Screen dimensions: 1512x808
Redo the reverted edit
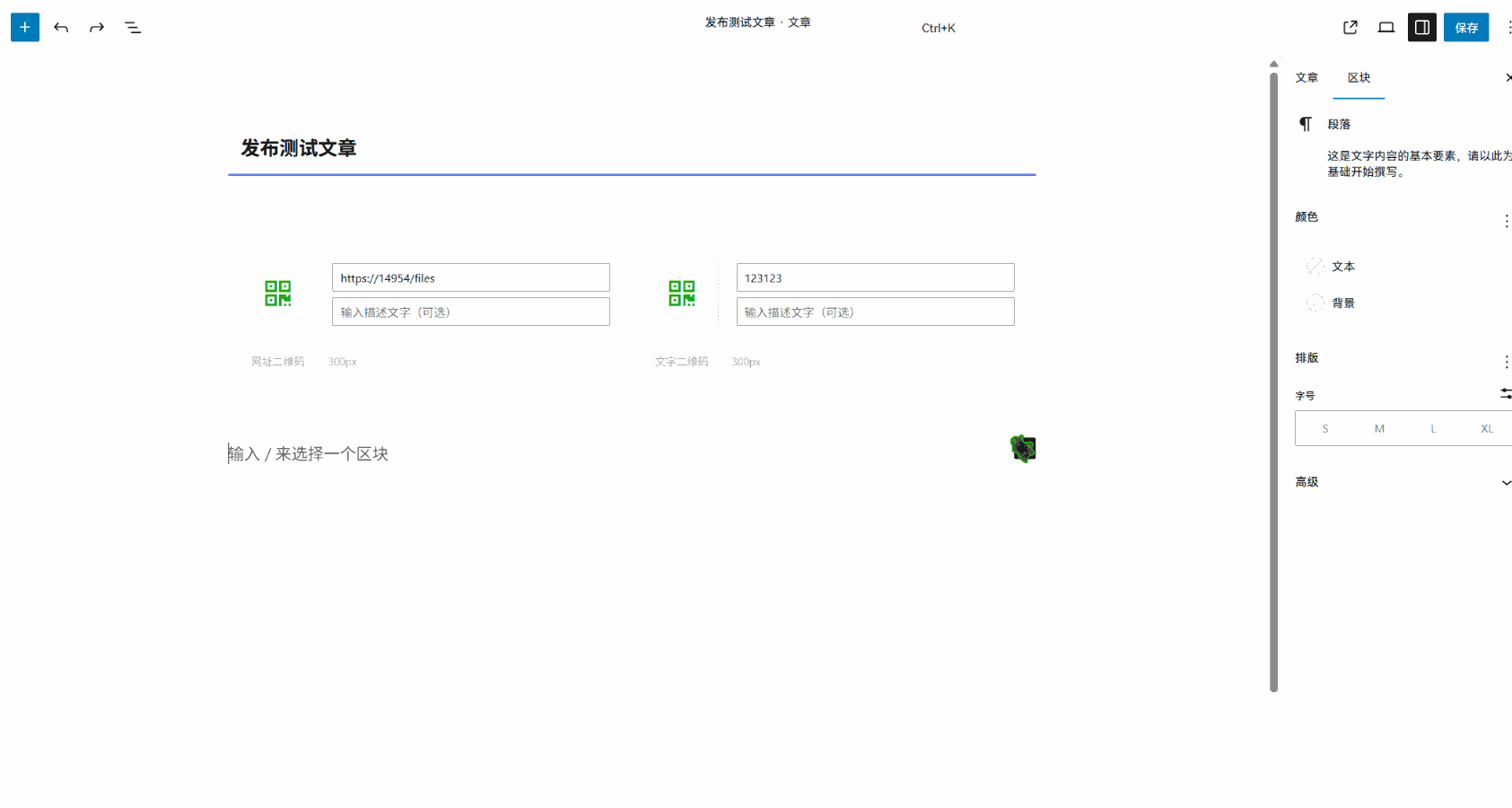[97, 27]
